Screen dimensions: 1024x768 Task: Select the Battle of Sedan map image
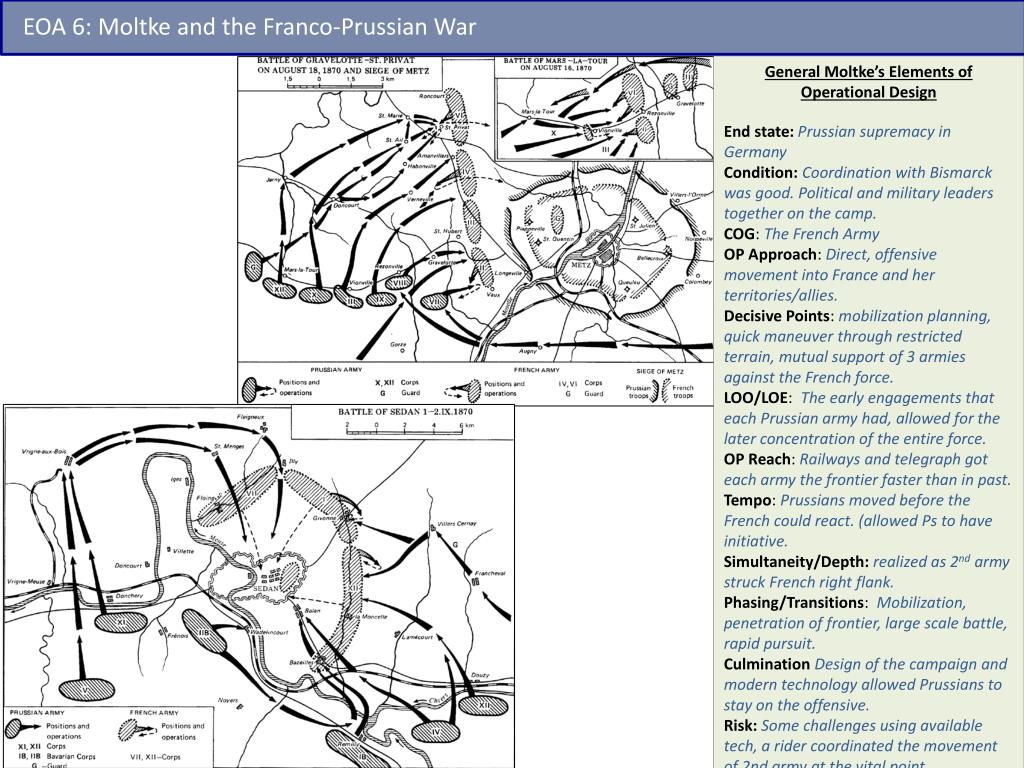[x=259, y=586]
